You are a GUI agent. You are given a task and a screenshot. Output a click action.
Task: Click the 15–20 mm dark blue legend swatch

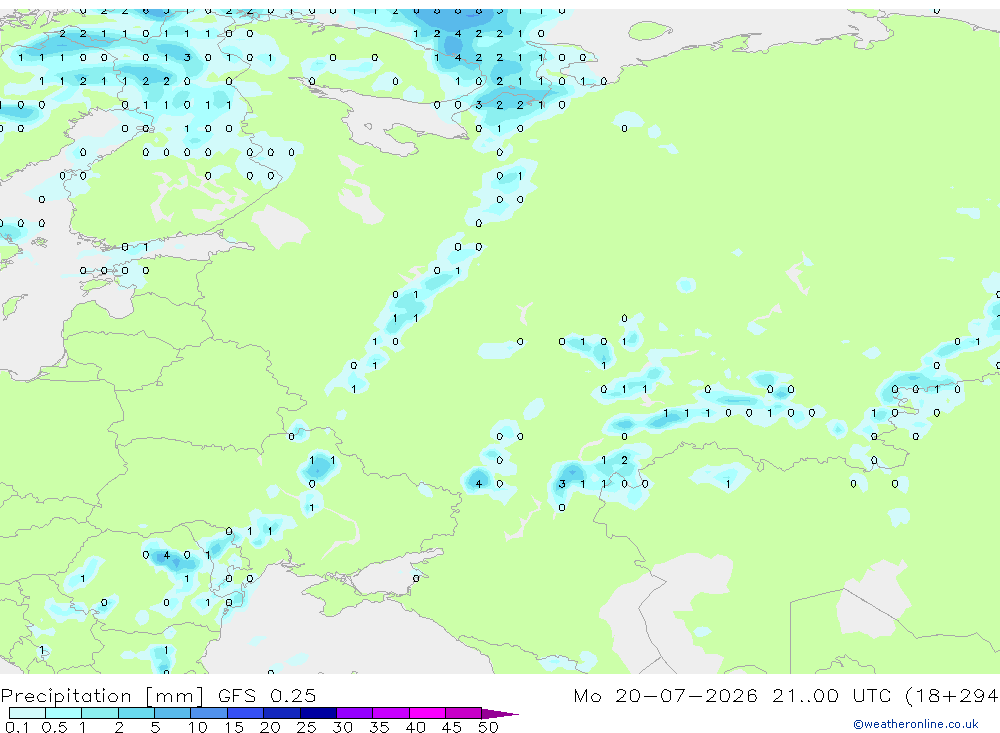[245, 713]
